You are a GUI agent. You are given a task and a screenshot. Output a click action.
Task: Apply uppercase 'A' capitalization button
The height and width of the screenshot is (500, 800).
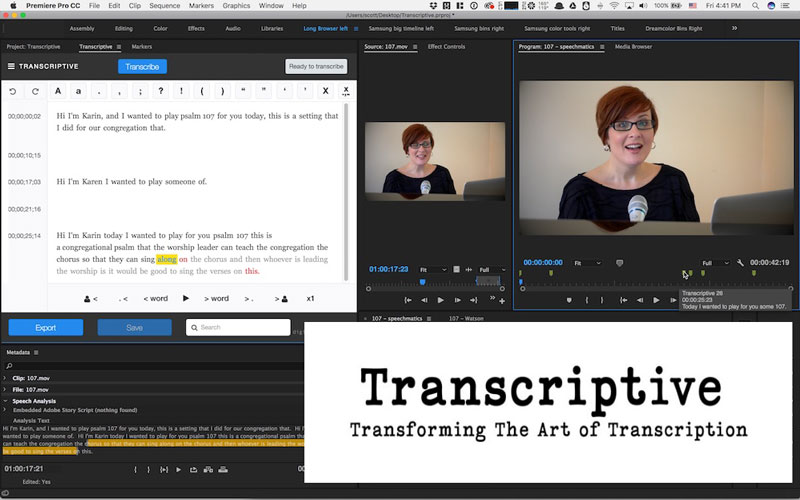click(58, 91)
